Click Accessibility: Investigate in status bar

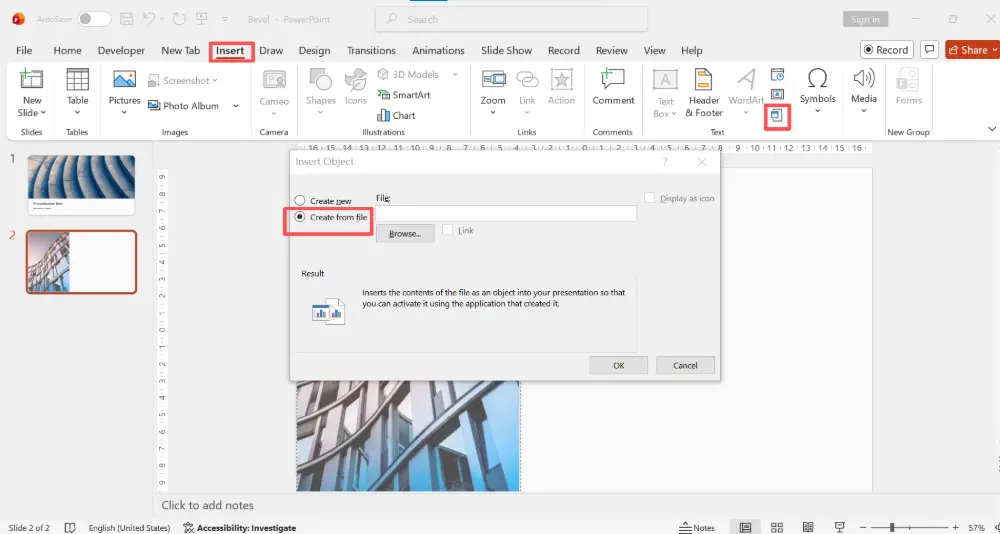(x=240, y=528)
